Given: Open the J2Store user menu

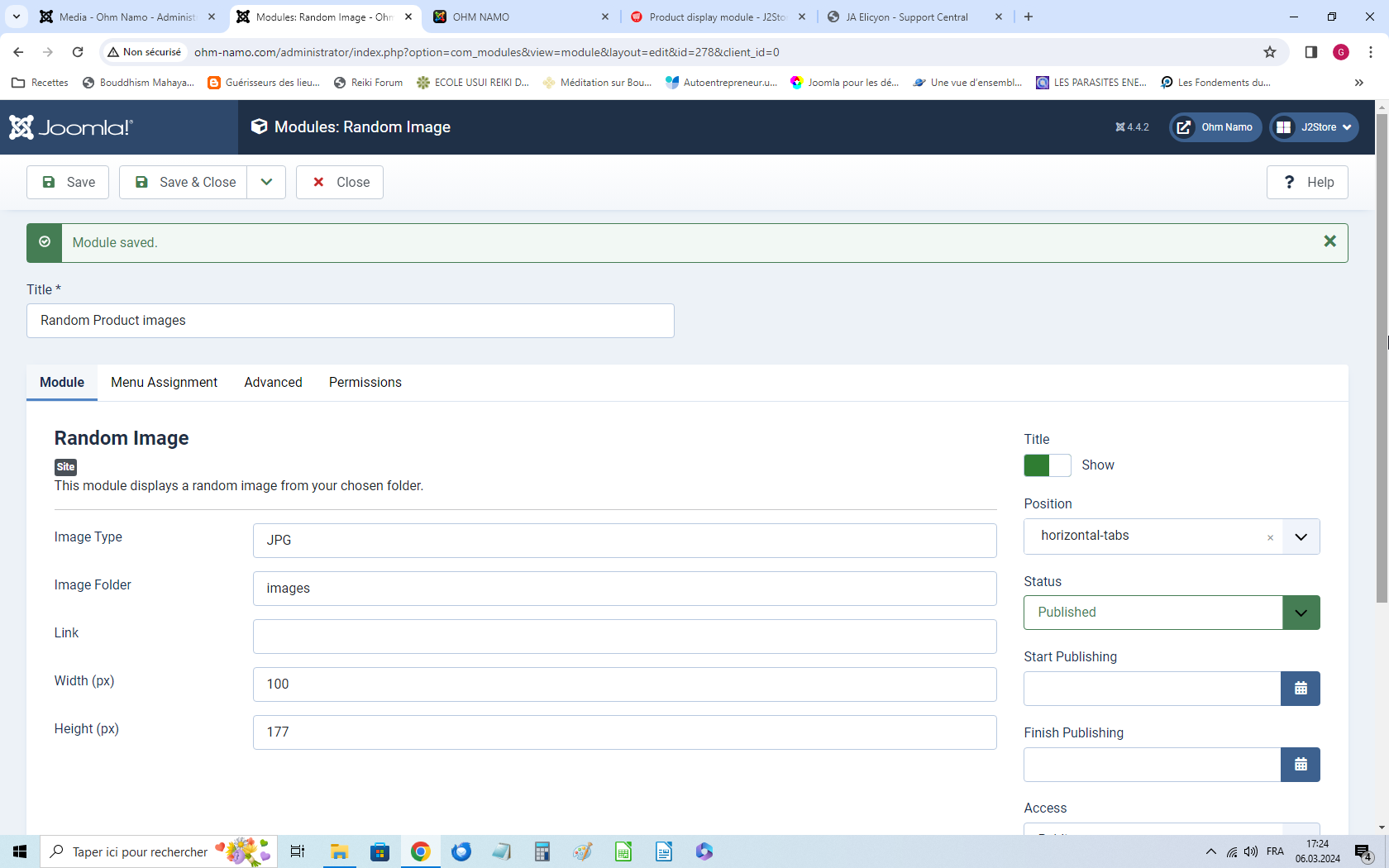Looking at the screenshot, I should 1314,127.
